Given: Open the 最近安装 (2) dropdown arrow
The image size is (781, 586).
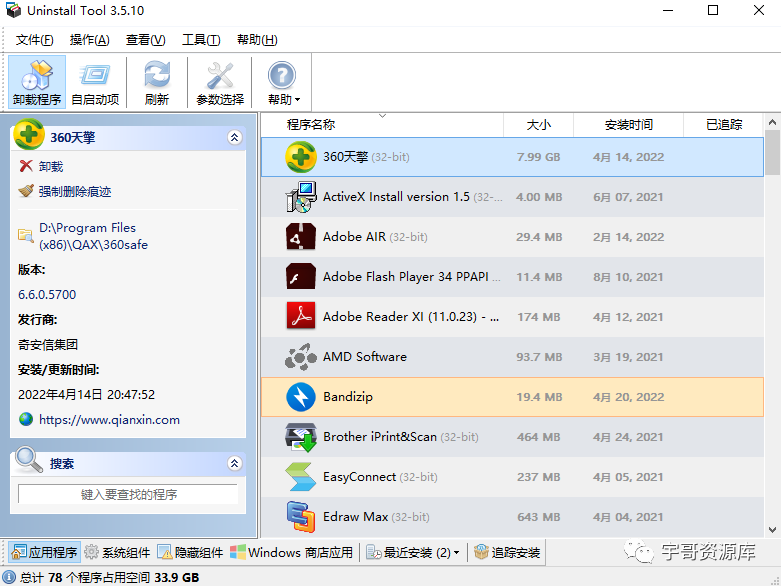Looking at the screenshot, I should pos(456,553).
